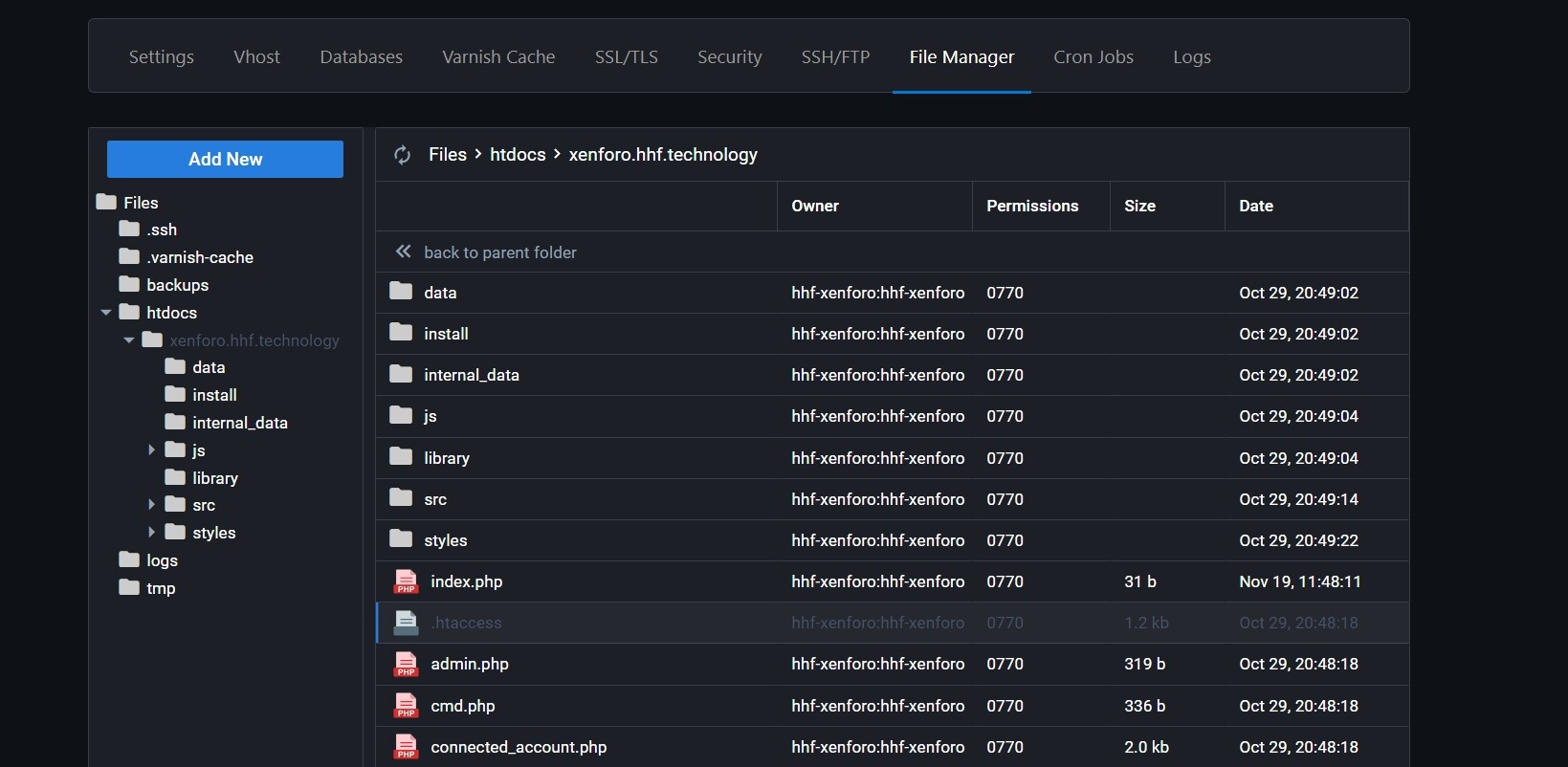Click back to parent folder link
Image resolution: width=1568 pixels, height=767 pixels.
pyautogui.click(x=500, y=252)
